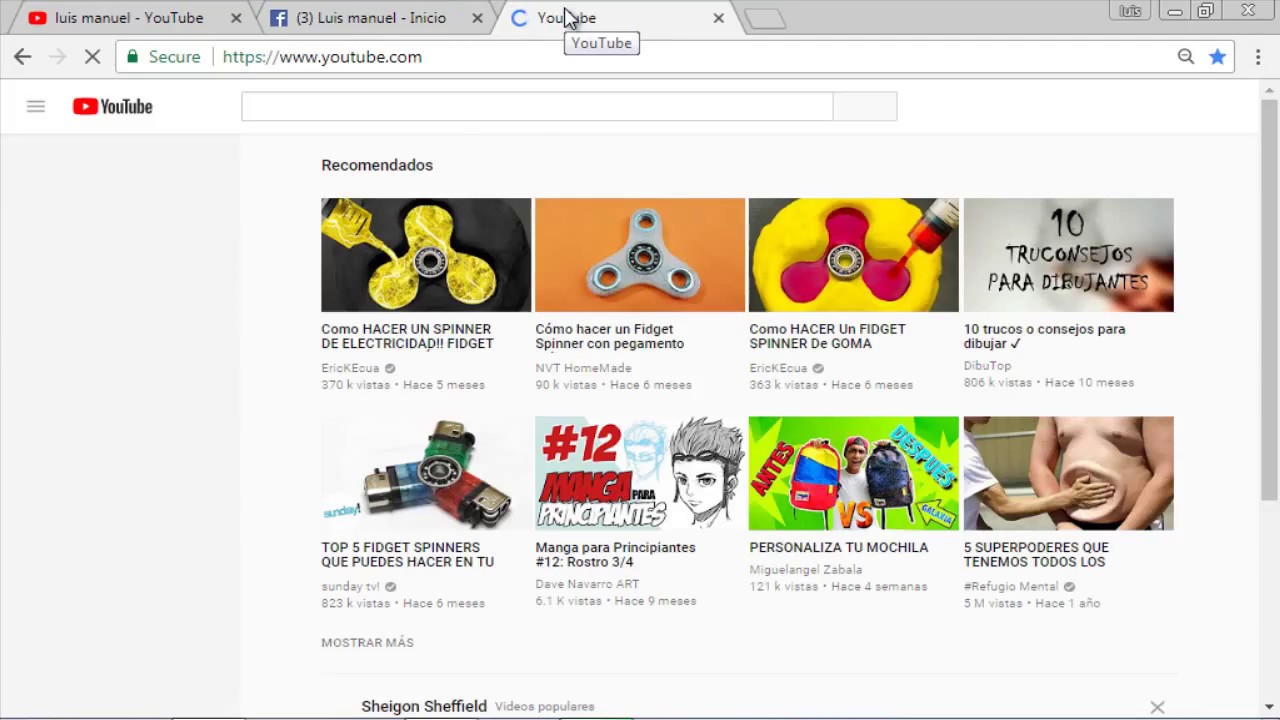Open Chrome three-dot menu
Image resolution: width=1280 pixels, height=720 pixels.
coord(1258,57)
